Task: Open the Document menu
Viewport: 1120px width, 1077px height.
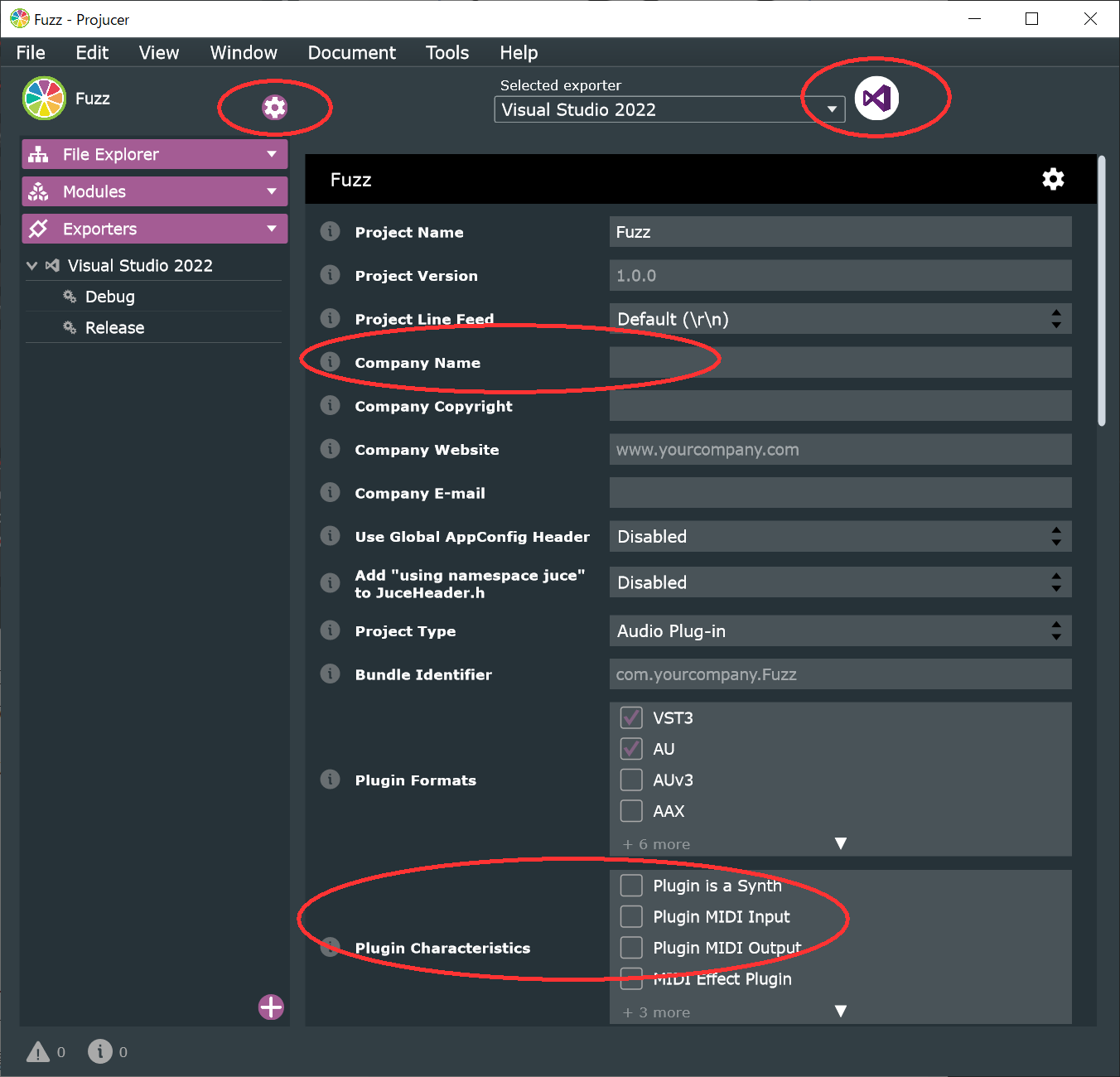Action: point(352,52)
